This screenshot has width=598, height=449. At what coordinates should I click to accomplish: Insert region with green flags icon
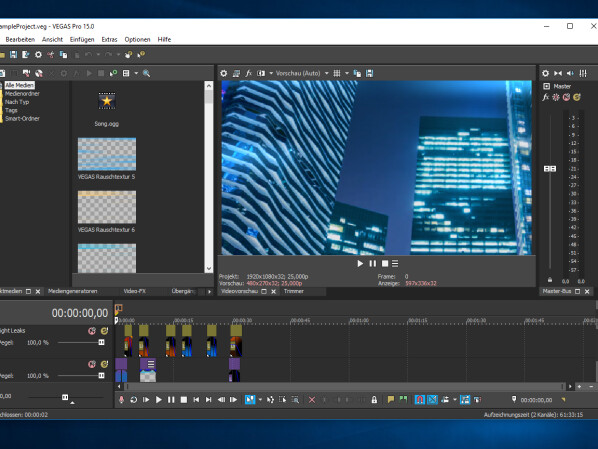coord(403,400)
